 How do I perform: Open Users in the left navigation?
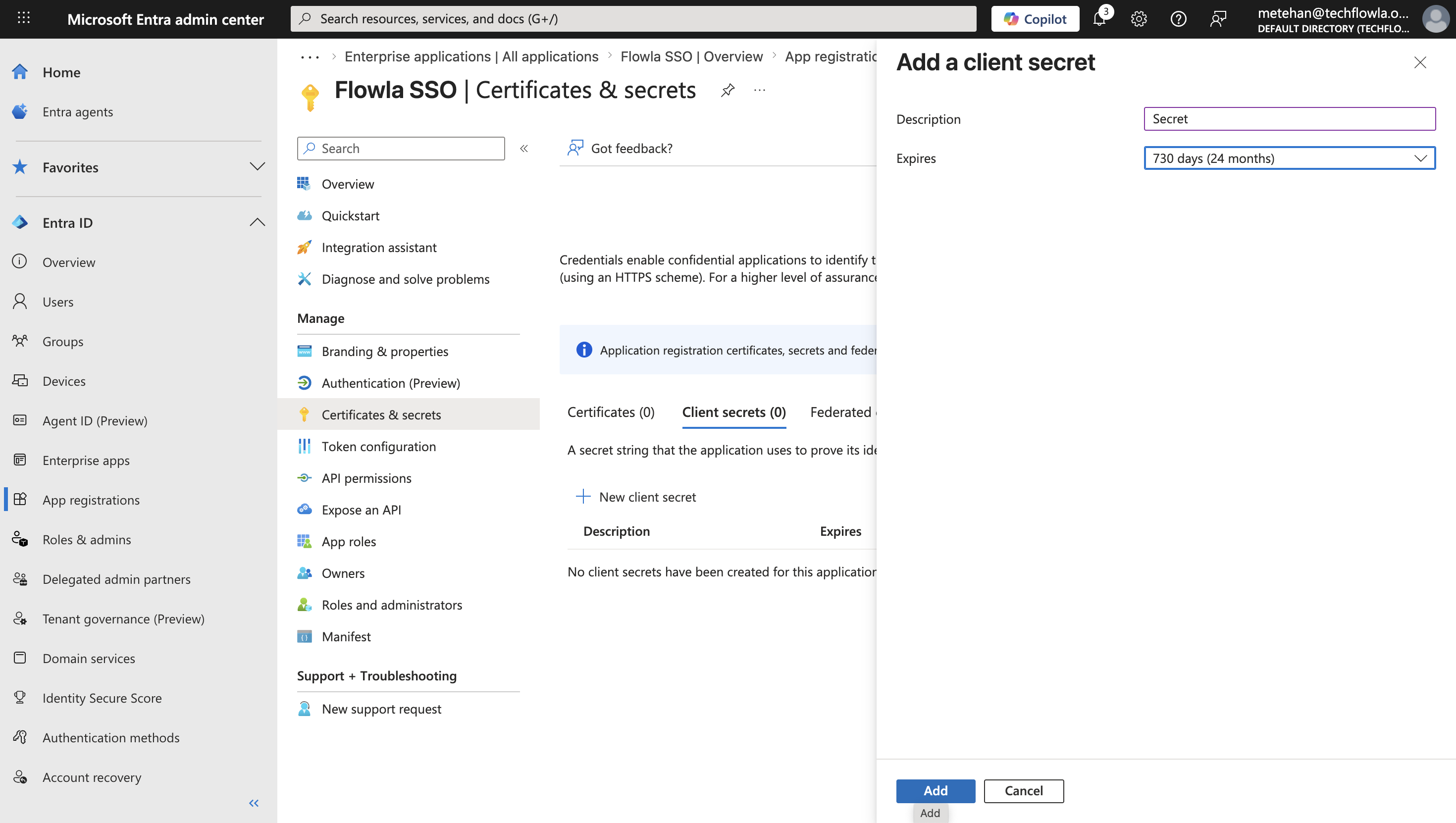[x=57, y=301]
